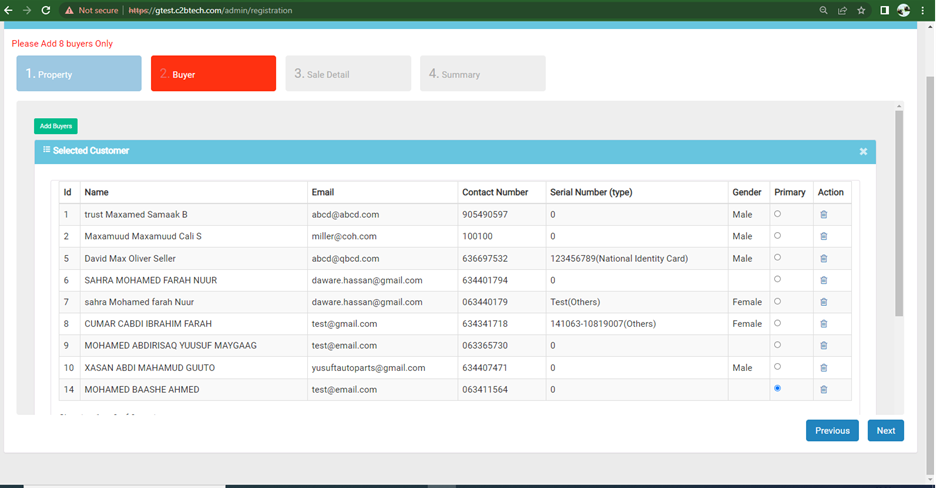The image size is (940, 488).
Task: Select serial 141063-10819007(Others)
Action: click(603, 324)
